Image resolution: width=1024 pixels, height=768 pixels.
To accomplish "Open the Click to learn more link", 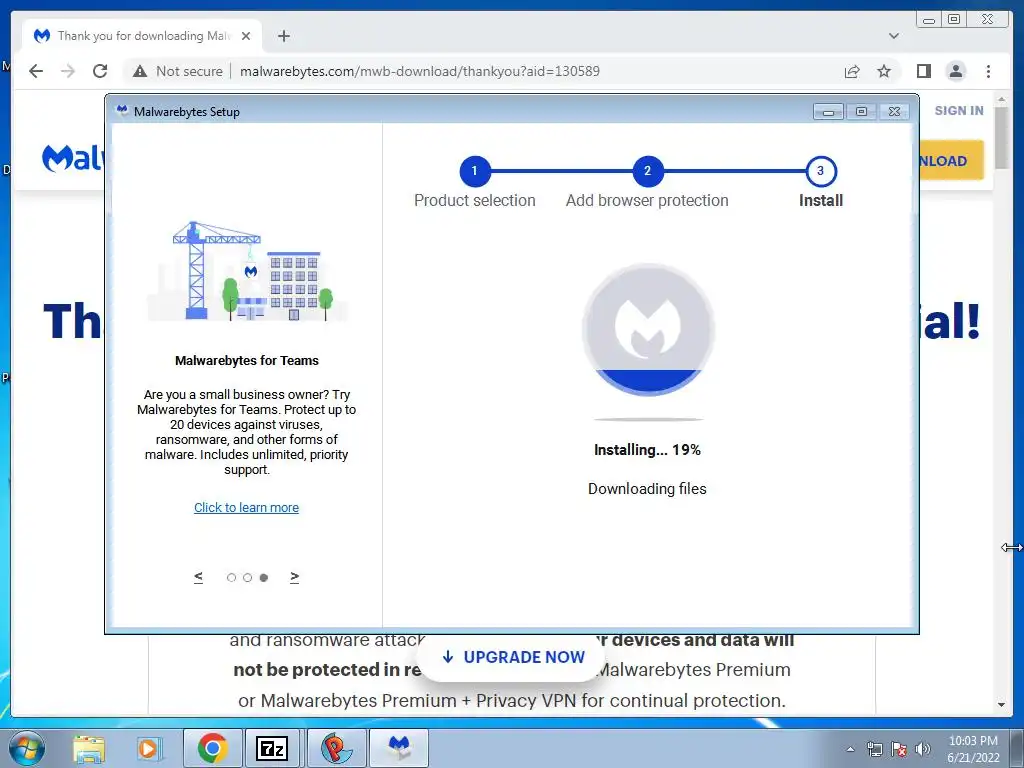I will pyautogui.click(x=246, y=507).
